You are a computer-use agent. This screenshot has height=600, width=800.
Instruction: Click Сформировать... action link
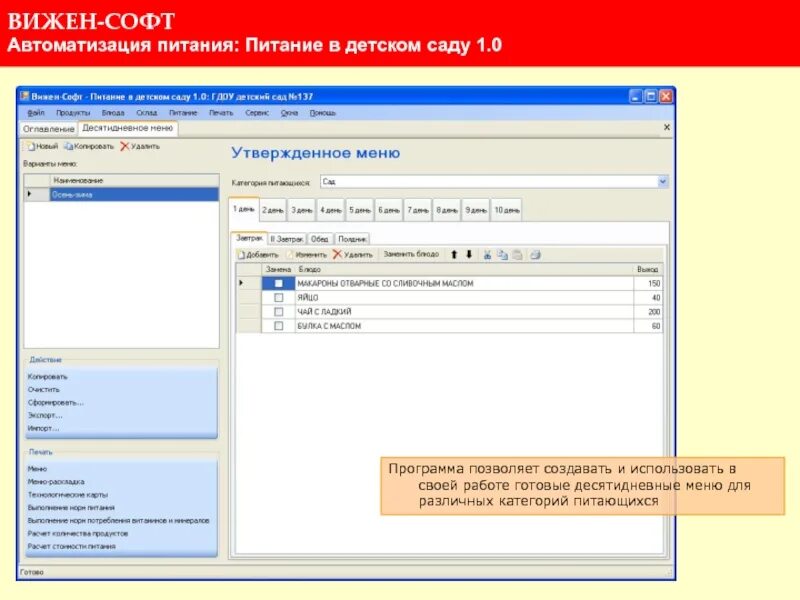point(56,403)
